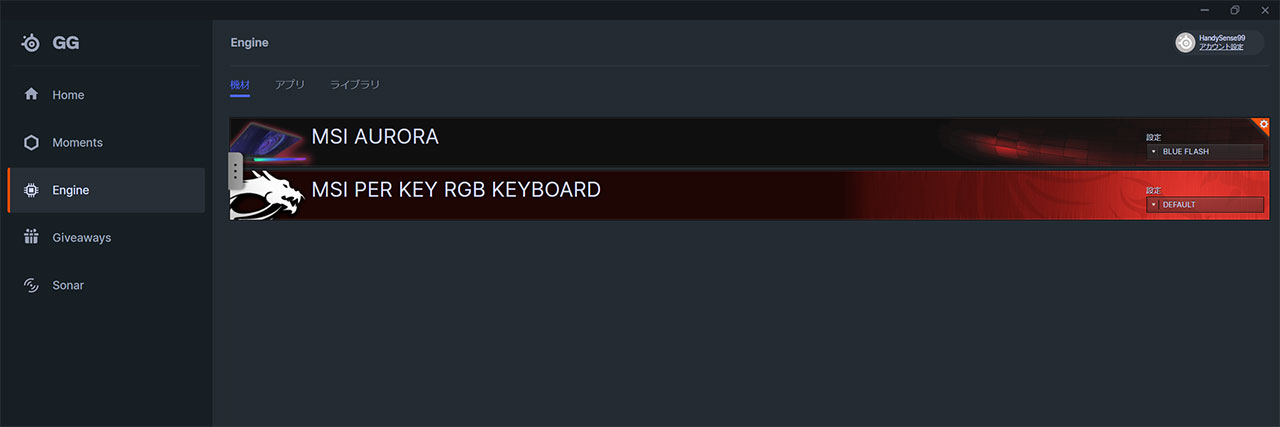The height and width of the screenshot is (427, 1280).
Task: Click the MSI PER KEY RGB KEYBOARD title
Action: click(x=456, y=189)
